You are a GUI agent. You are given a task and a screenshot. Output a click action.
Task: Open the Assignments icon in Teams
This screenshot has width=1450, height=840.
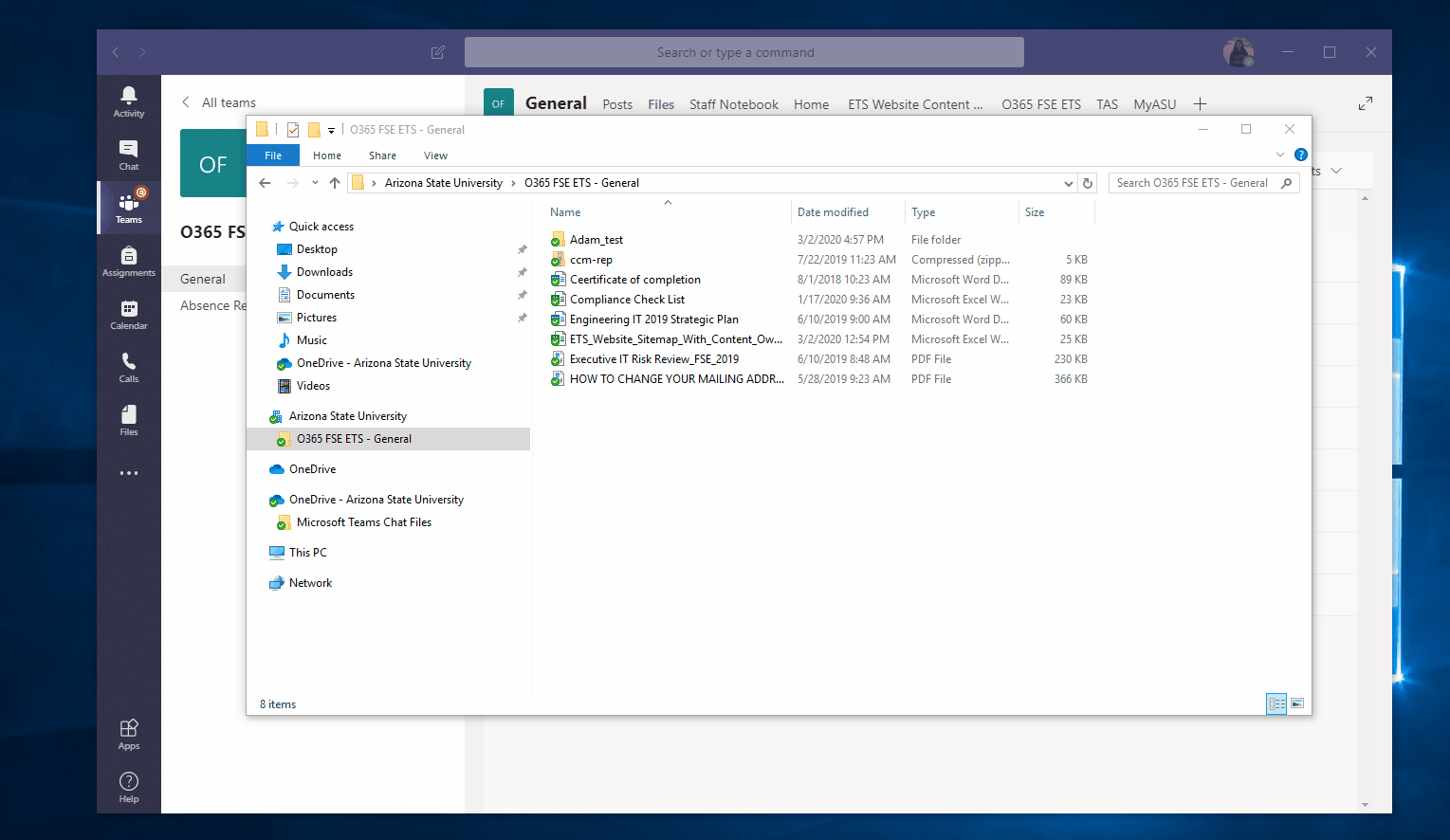tap(129, 261)
